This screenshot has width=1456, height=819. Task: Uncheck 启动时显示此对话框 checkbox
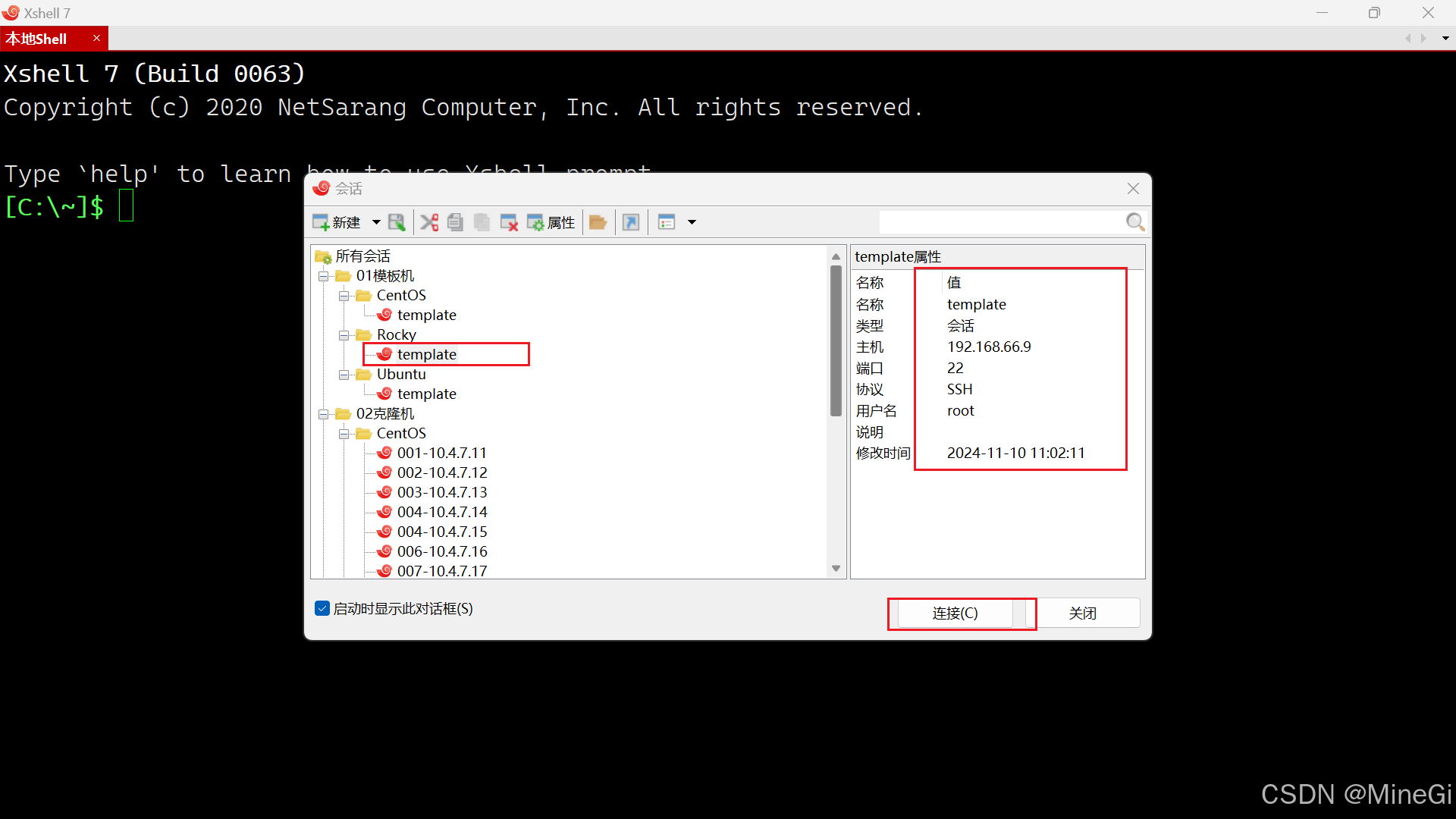pos(322,608)
